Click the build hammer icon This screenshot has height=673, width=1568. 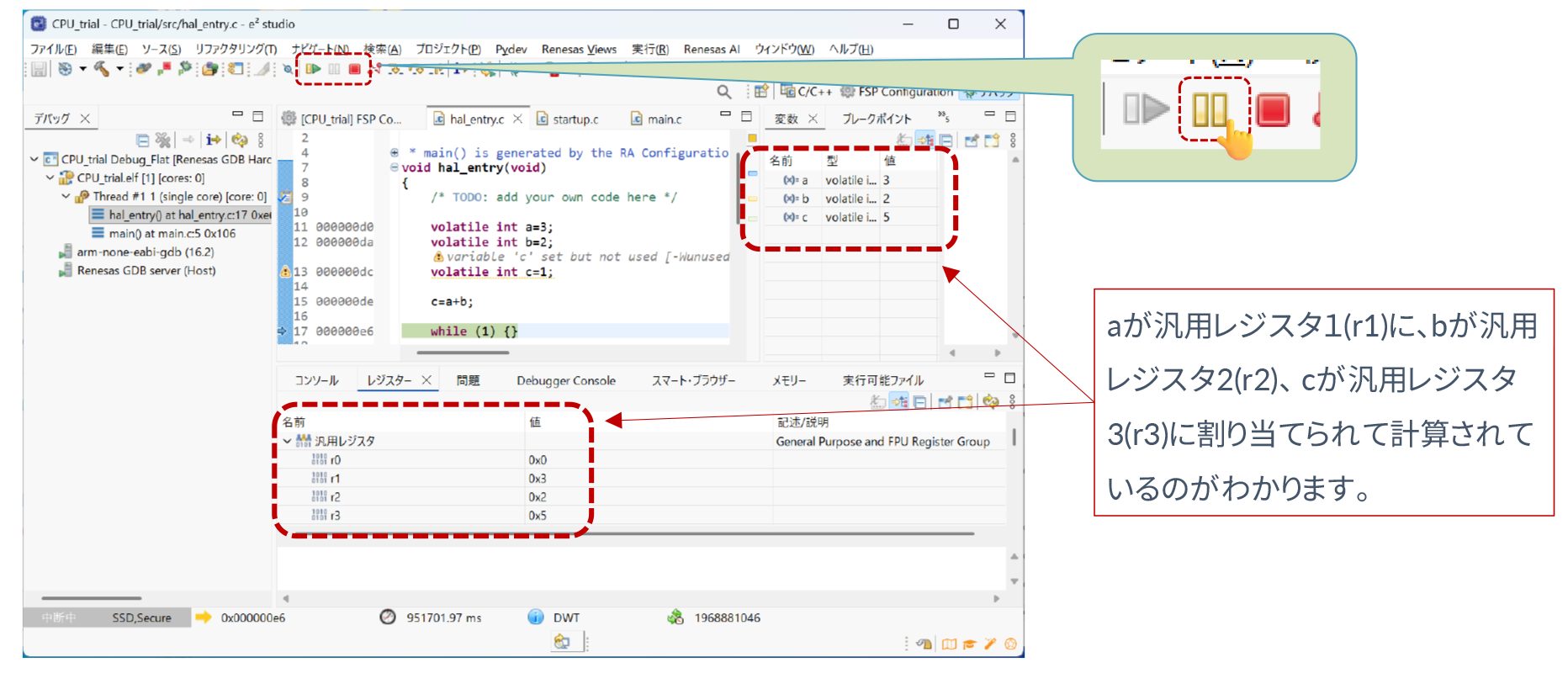pos(101,69)
